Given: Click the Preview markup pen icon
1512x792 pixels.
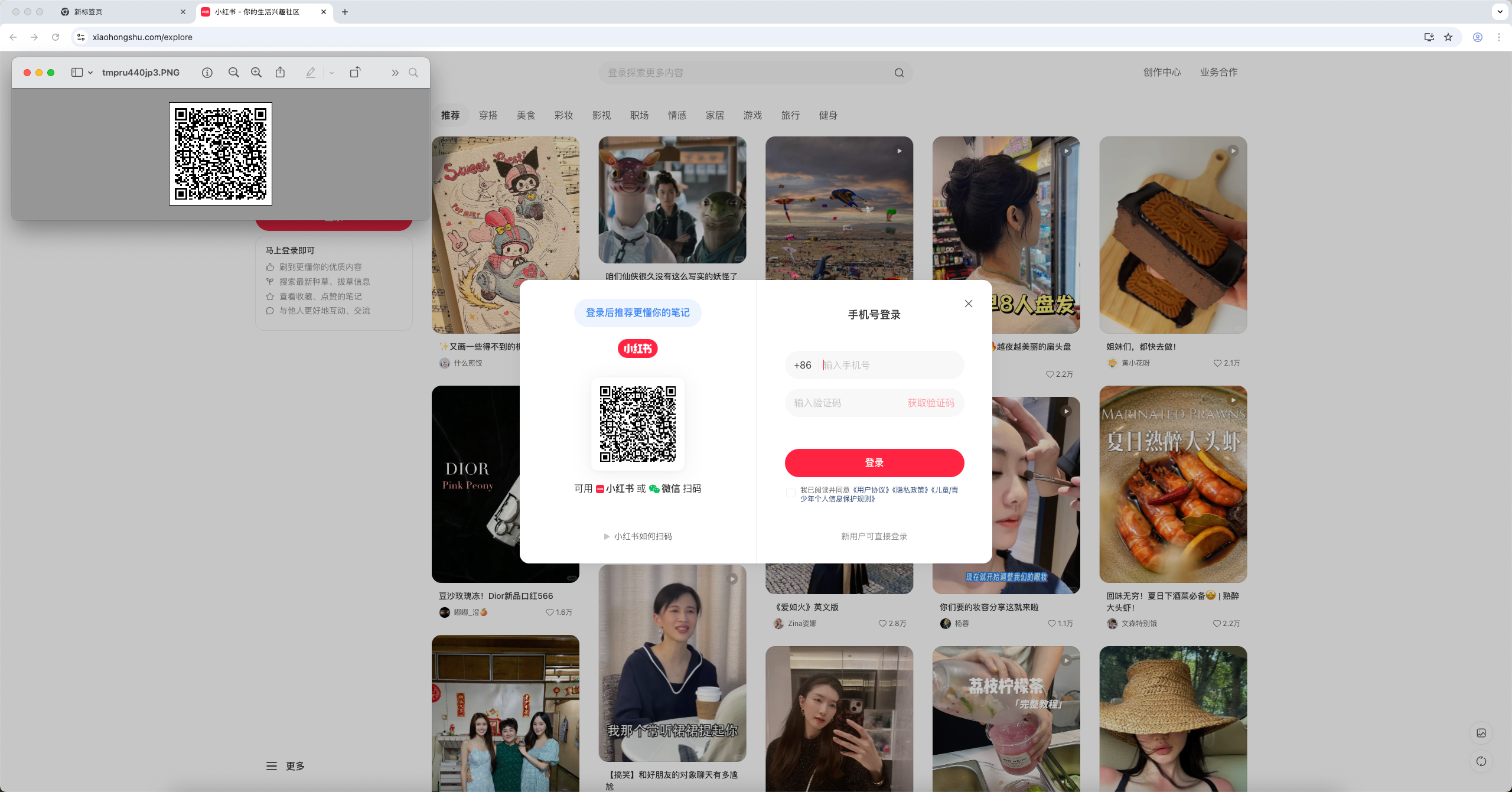Looking at the screenshot, I should click(310, 73).
